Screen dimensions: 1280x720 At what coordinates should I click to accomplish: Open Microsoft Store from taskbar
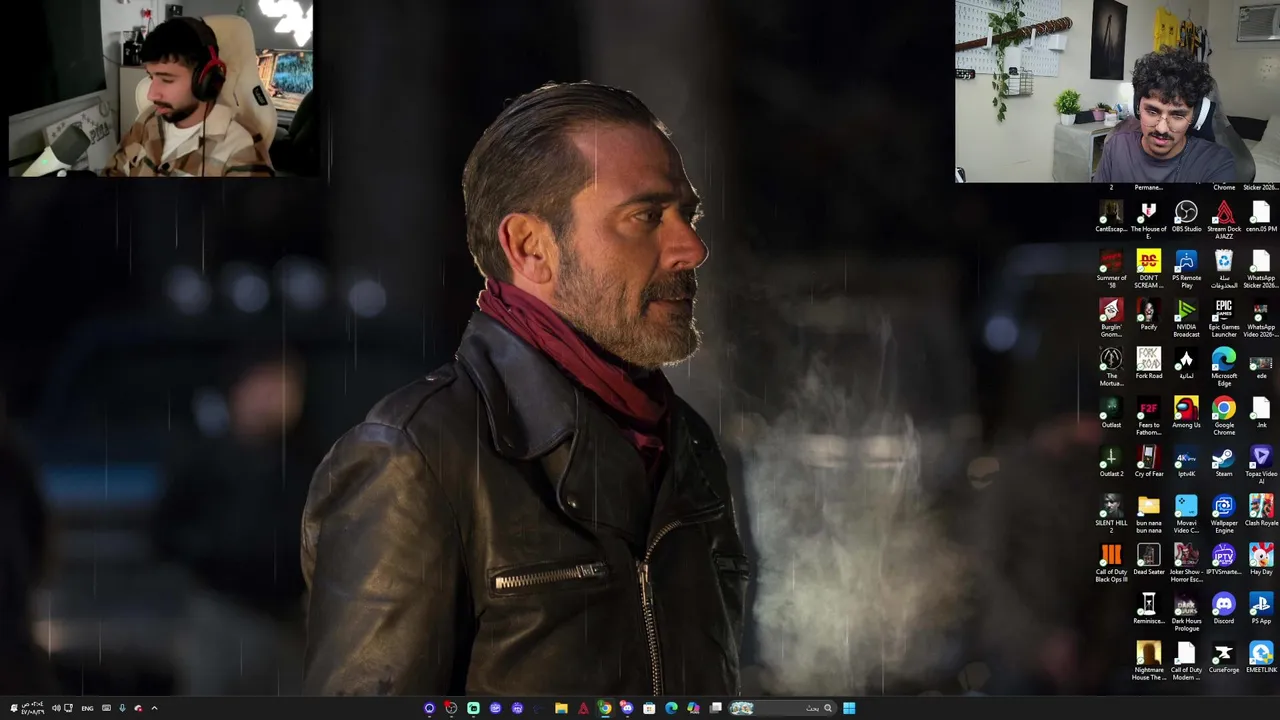[649, 708]
